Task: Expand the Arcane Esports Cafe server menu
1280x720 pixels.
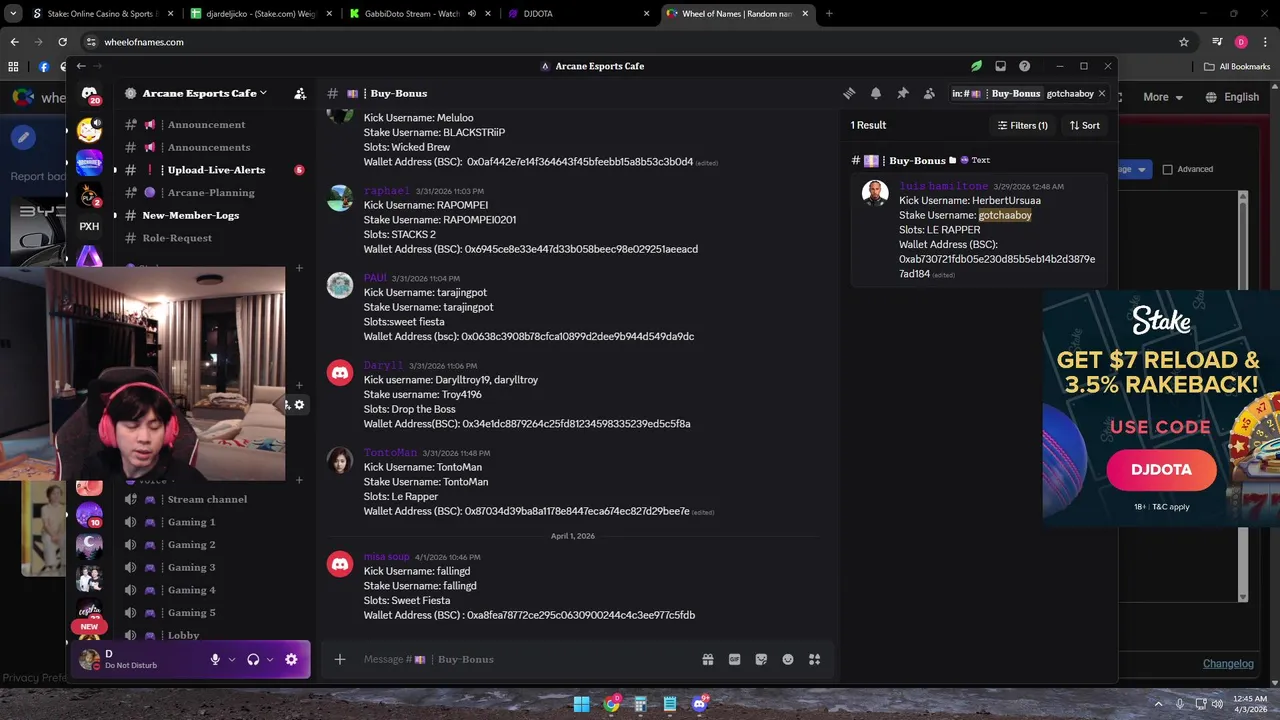Action: pos(205,93)
